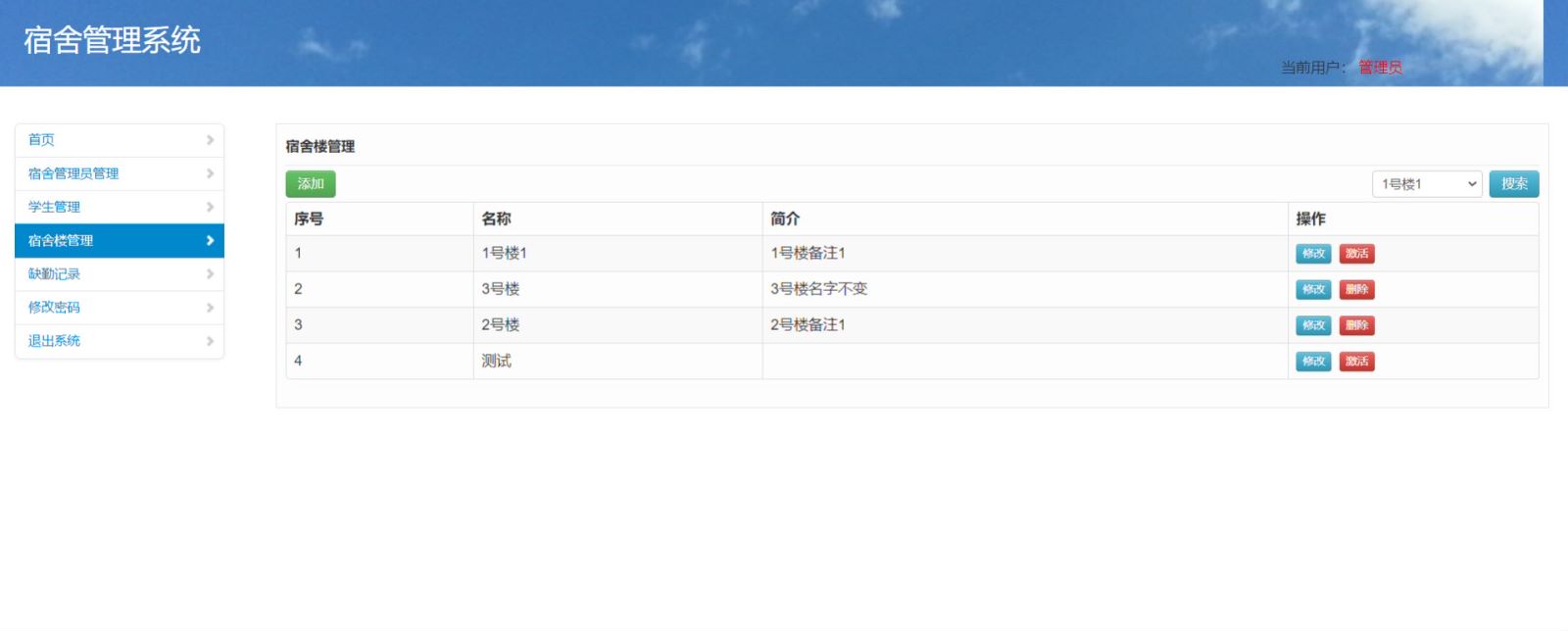Click the 管理员 current user link
Viewport: 1568px width, 631px height.
point(1380,68)
